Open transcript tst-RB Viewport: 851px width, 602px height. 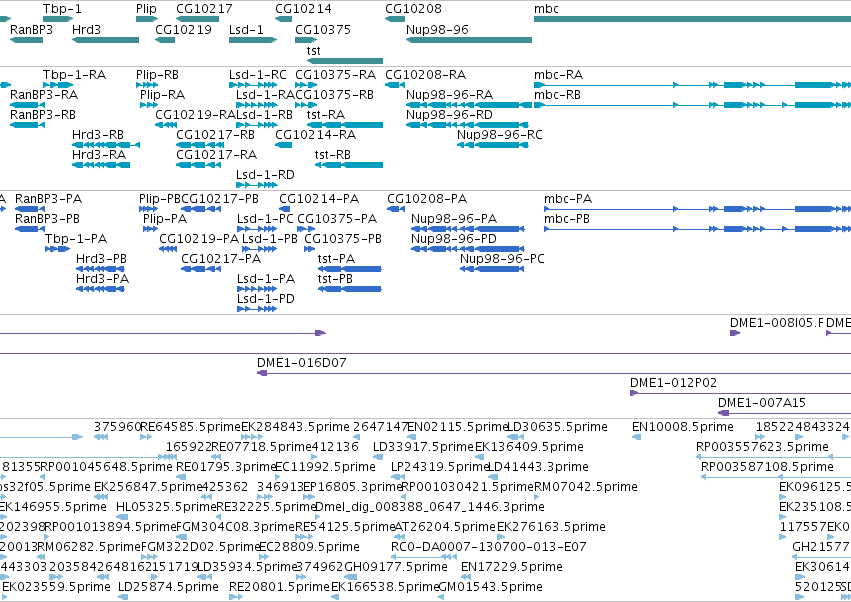(333, 155)
